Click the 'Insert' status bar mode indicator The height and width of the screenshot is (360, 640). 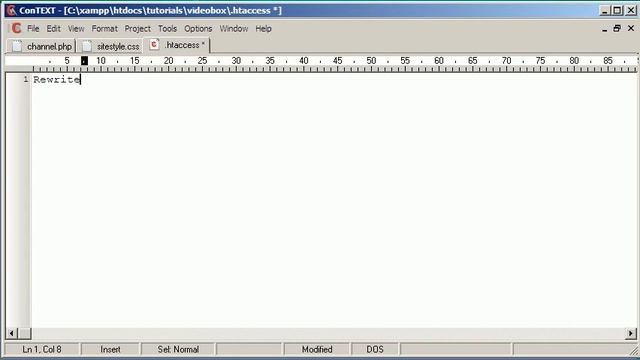(110, 349)
